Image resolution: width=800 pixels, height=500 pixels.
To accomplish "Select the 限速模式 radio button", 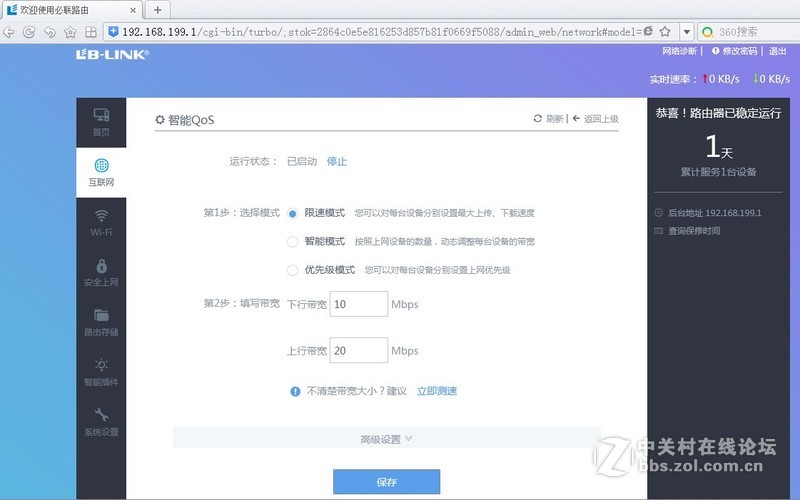I will pyautogui.click(x=292, y=213).
